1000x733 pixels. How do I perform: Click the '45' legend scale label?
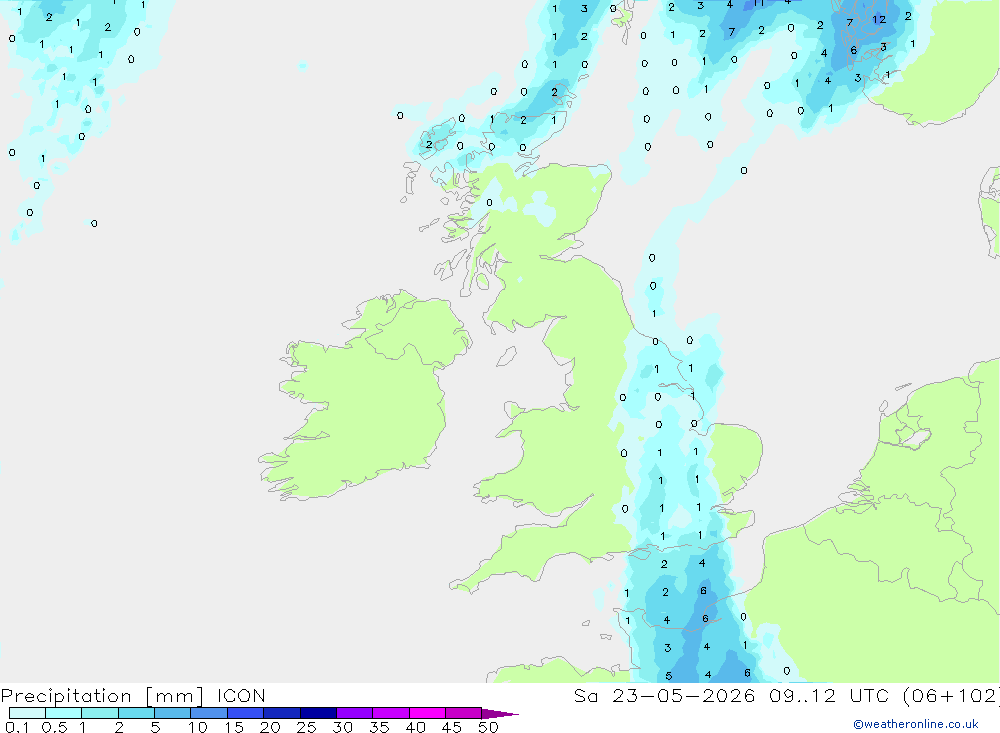pyautogui.click(x=452, y=727)
